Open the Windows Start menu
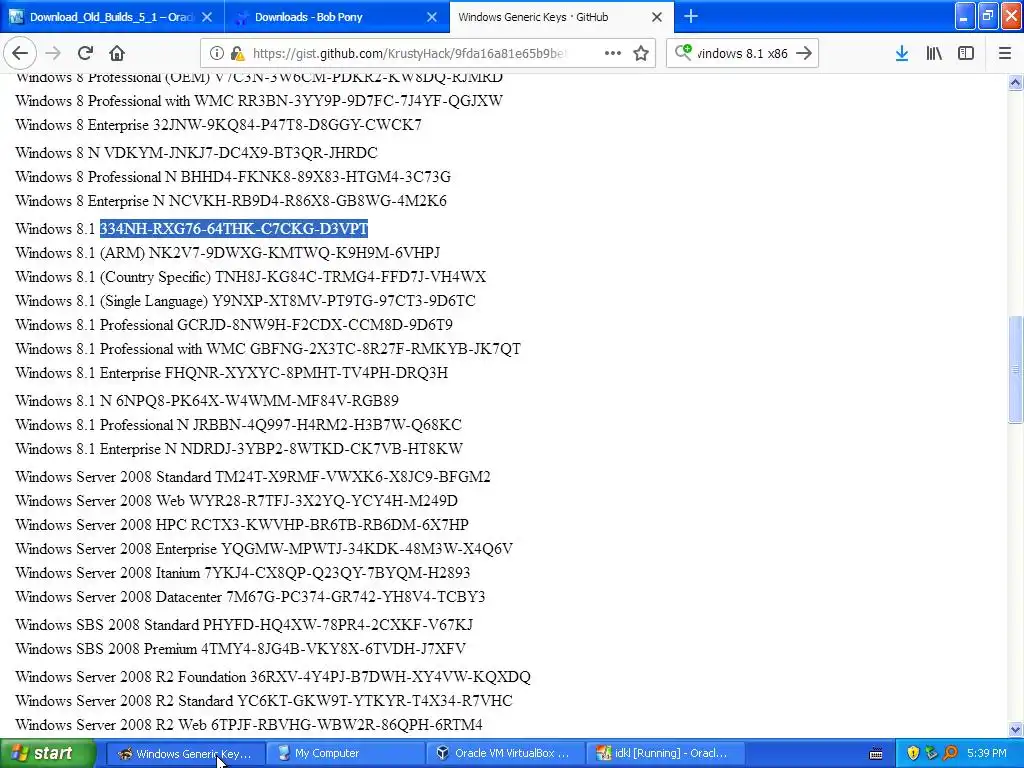The image size is (1024, 768). (46, 753)
